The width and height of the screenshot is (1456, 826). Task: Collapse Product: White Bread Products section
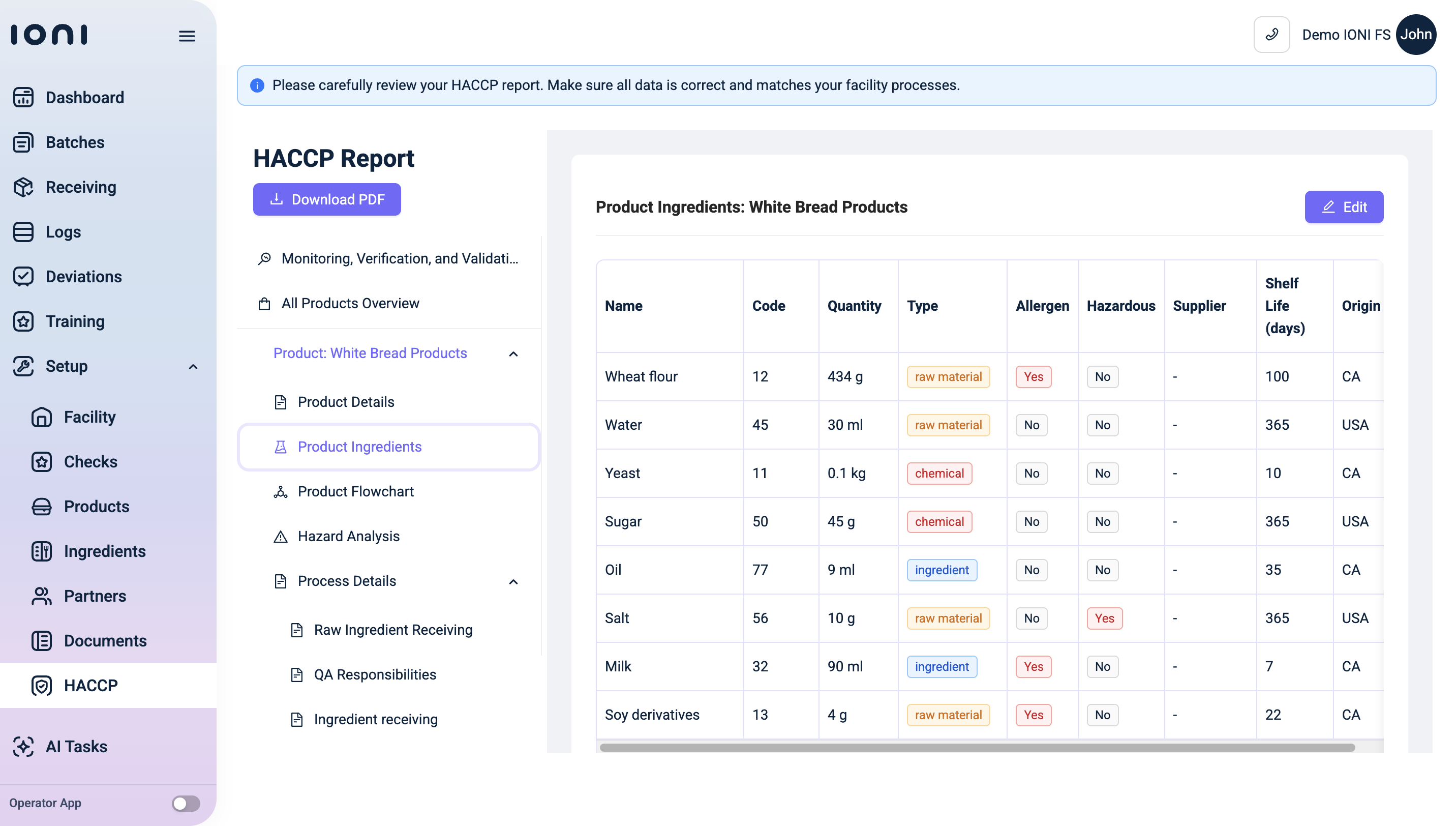click(513, 354)
